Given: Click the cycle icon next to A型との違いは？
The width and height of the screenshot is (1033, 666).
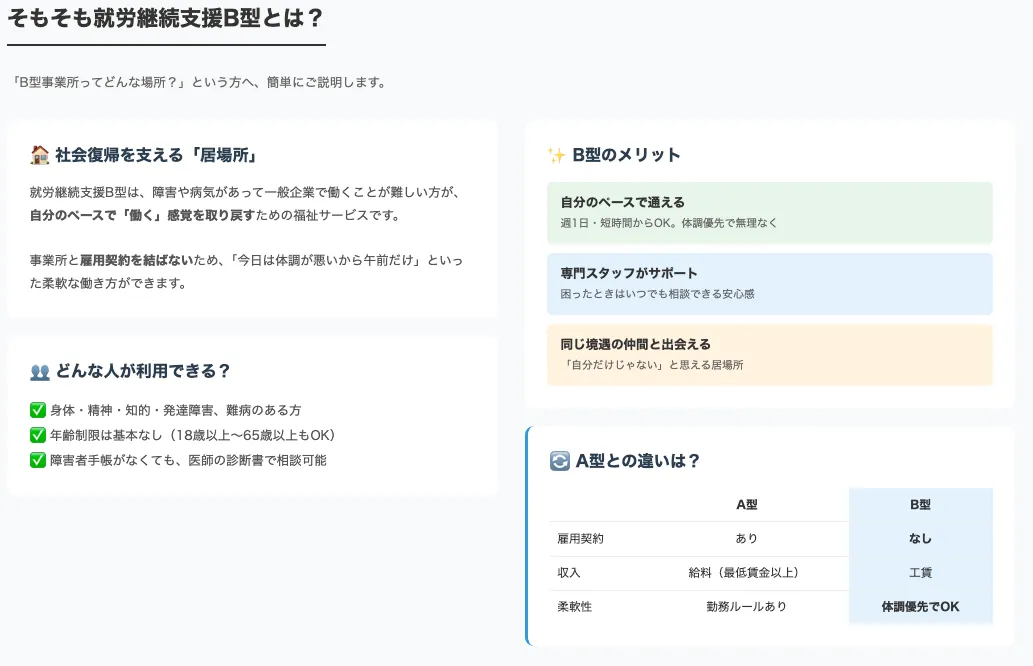Looking at the screenshot, I should pos(559,461).
